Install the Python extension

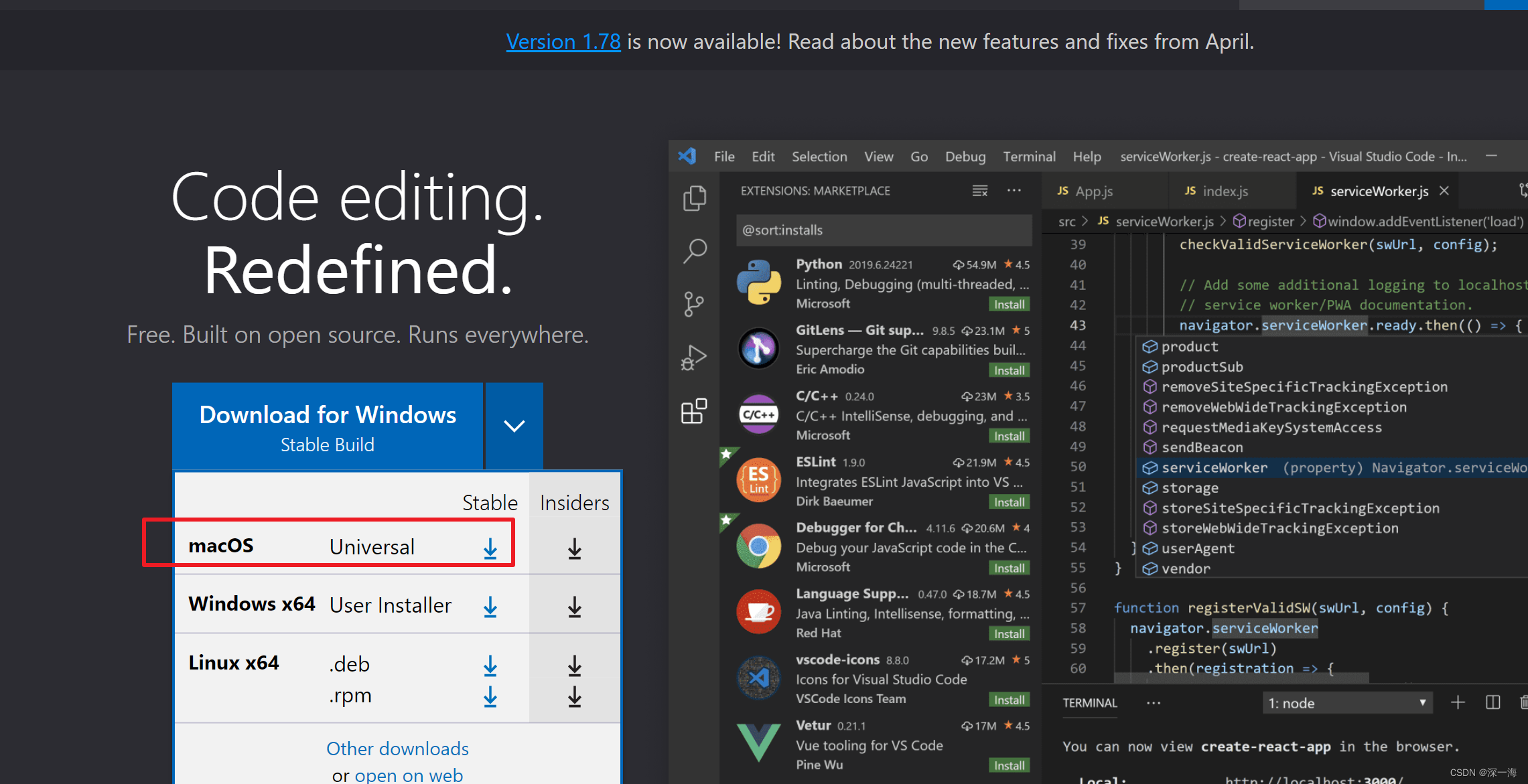coord(1009,305)
